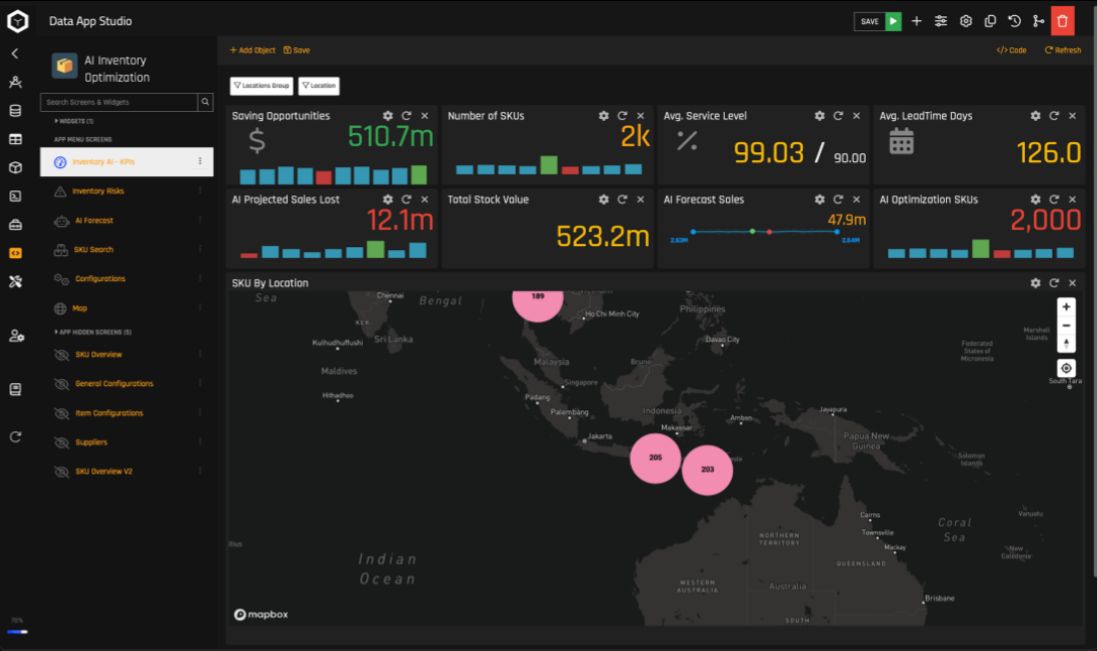Click the plus add icon in top toolbar
This screenshot has height=651, width=1097.
[916, 22]
